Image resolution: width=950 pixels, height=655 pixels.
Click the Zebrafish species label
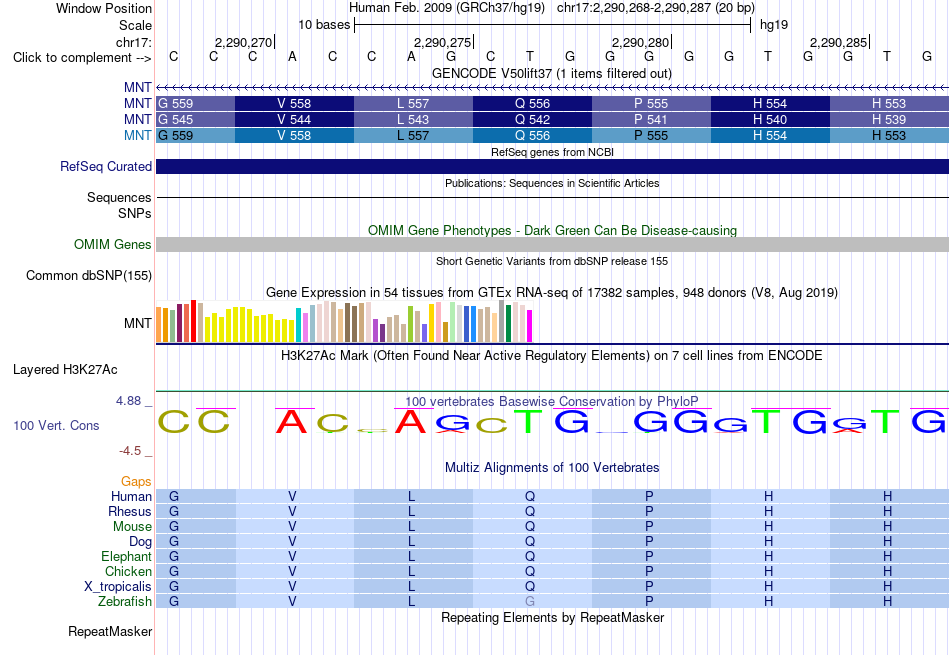point(125,602)
